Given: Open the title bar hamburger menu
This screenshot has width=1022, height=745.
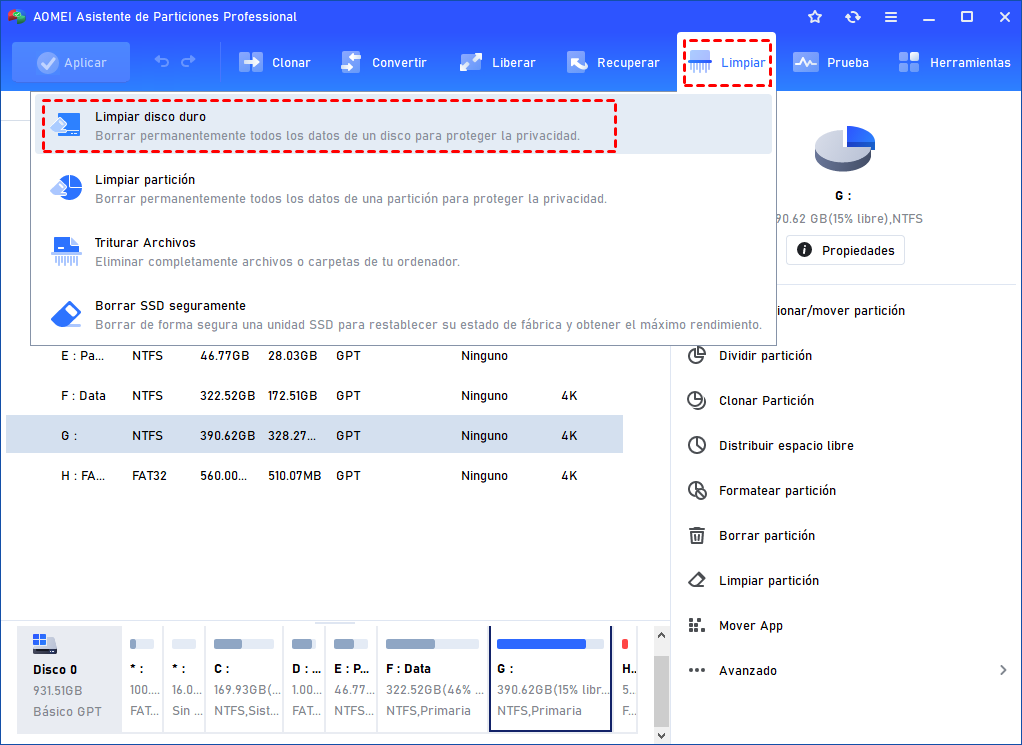Looking at the screenshot, I should click(x=890, y=17).
